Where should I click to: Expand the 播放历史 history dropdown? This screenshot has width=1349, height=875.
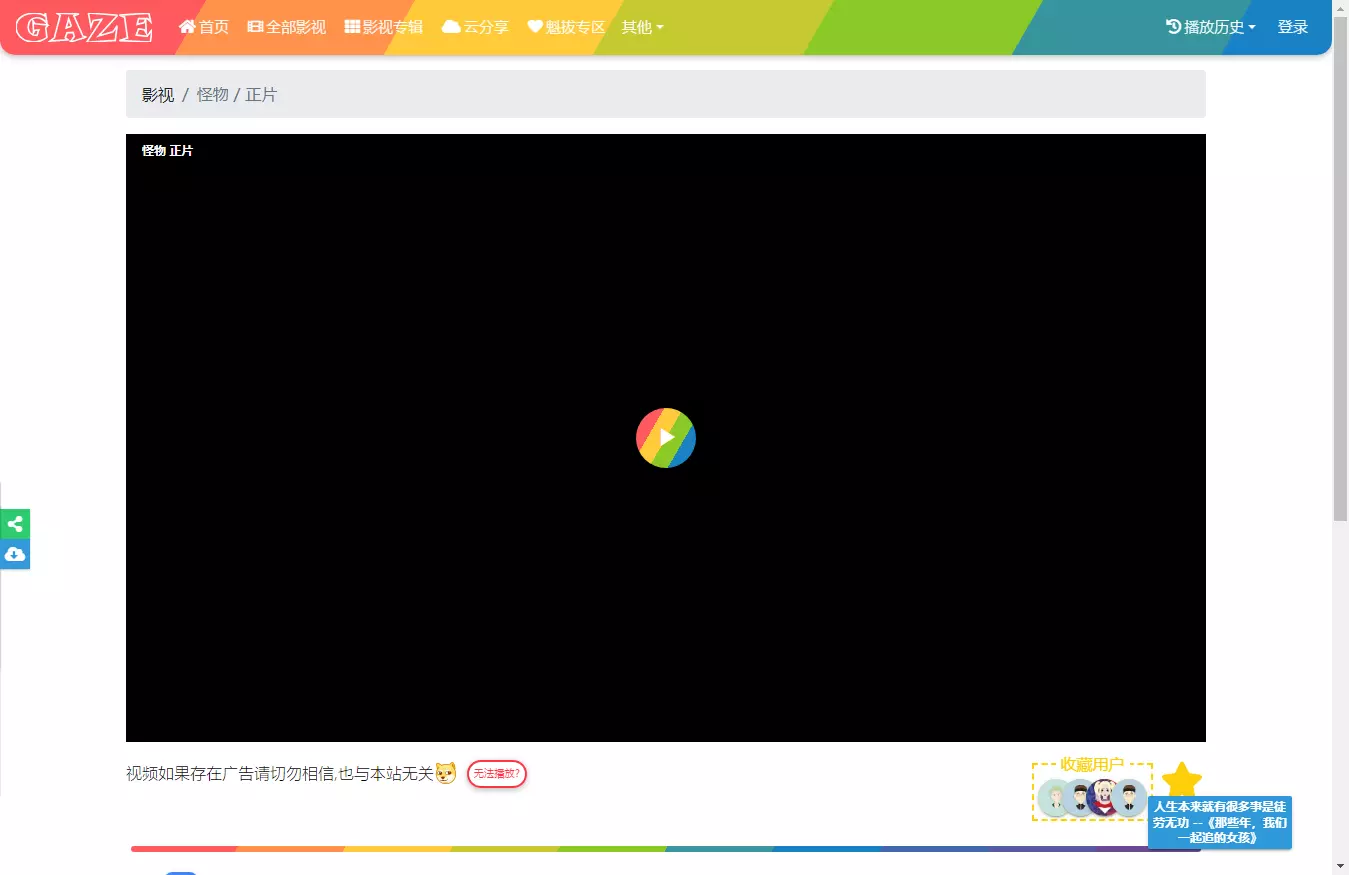pos(1210,27)
